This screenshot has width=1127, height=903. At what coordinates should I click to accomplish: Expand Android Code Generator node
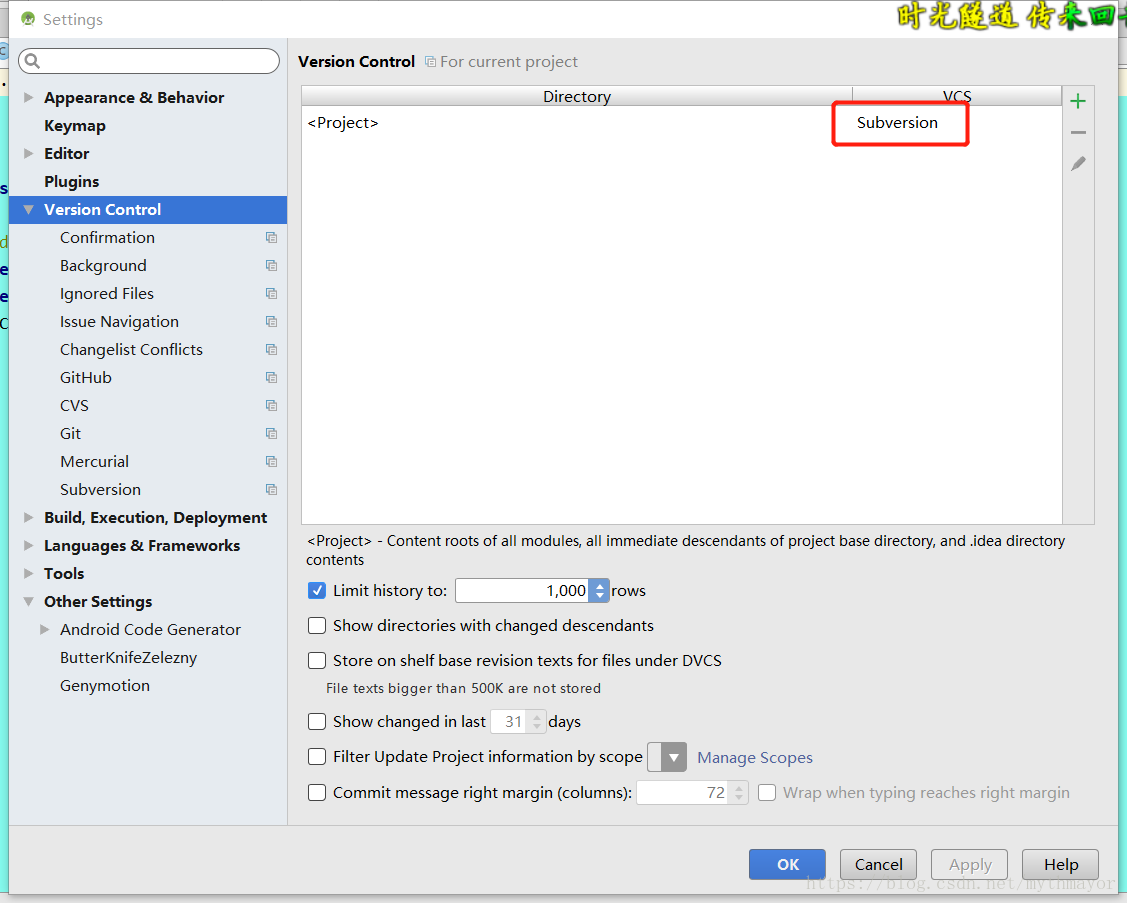[45, 629]
